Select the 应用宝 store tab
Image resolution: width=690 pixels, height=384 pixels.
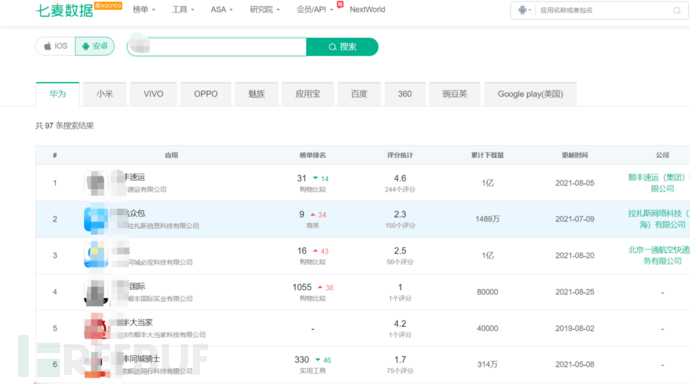click(308, 94)
